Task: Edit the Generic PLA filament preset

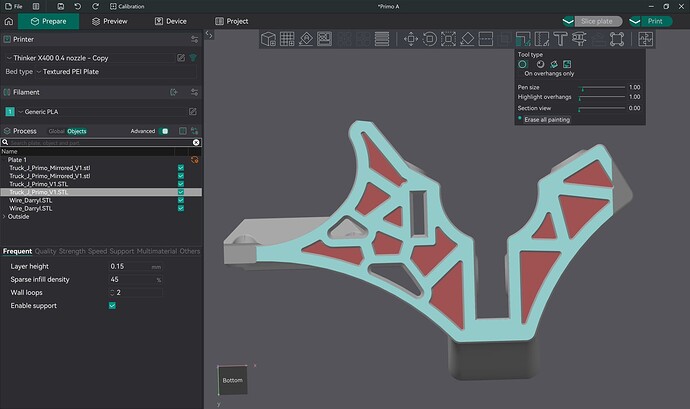Action: point(192,111)
